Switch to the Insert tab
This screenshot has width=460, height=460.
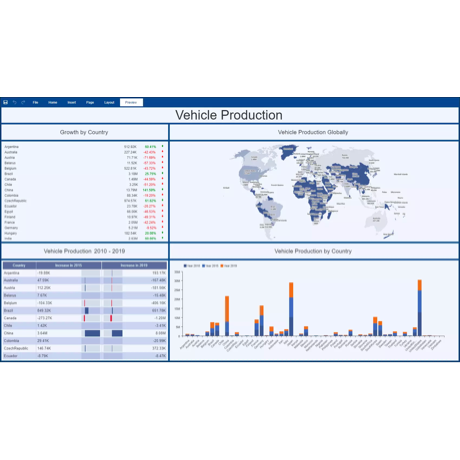72,102
